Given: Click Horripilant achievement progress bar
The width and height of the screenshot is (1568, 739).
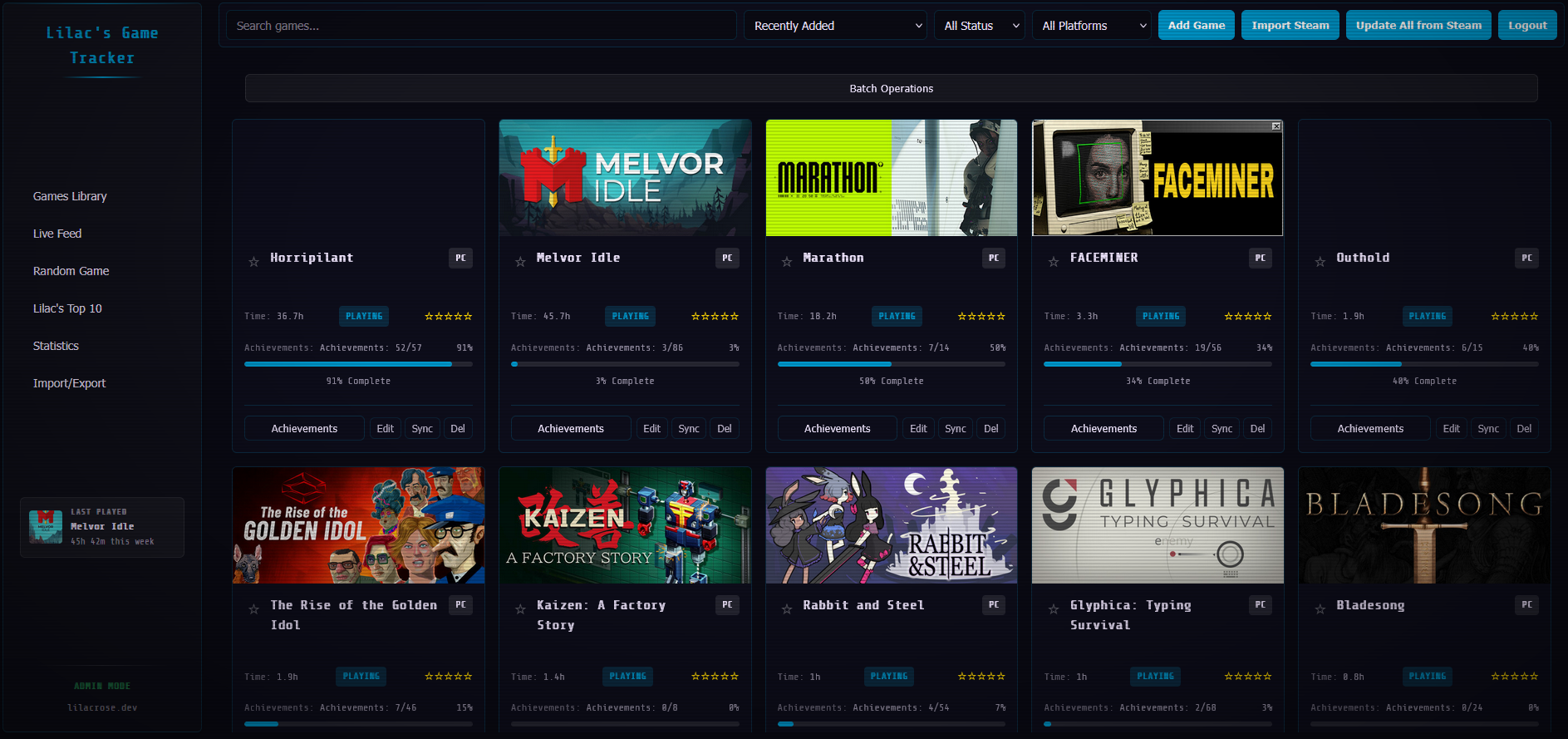Looking at the screenshot, I should [358, 364].
